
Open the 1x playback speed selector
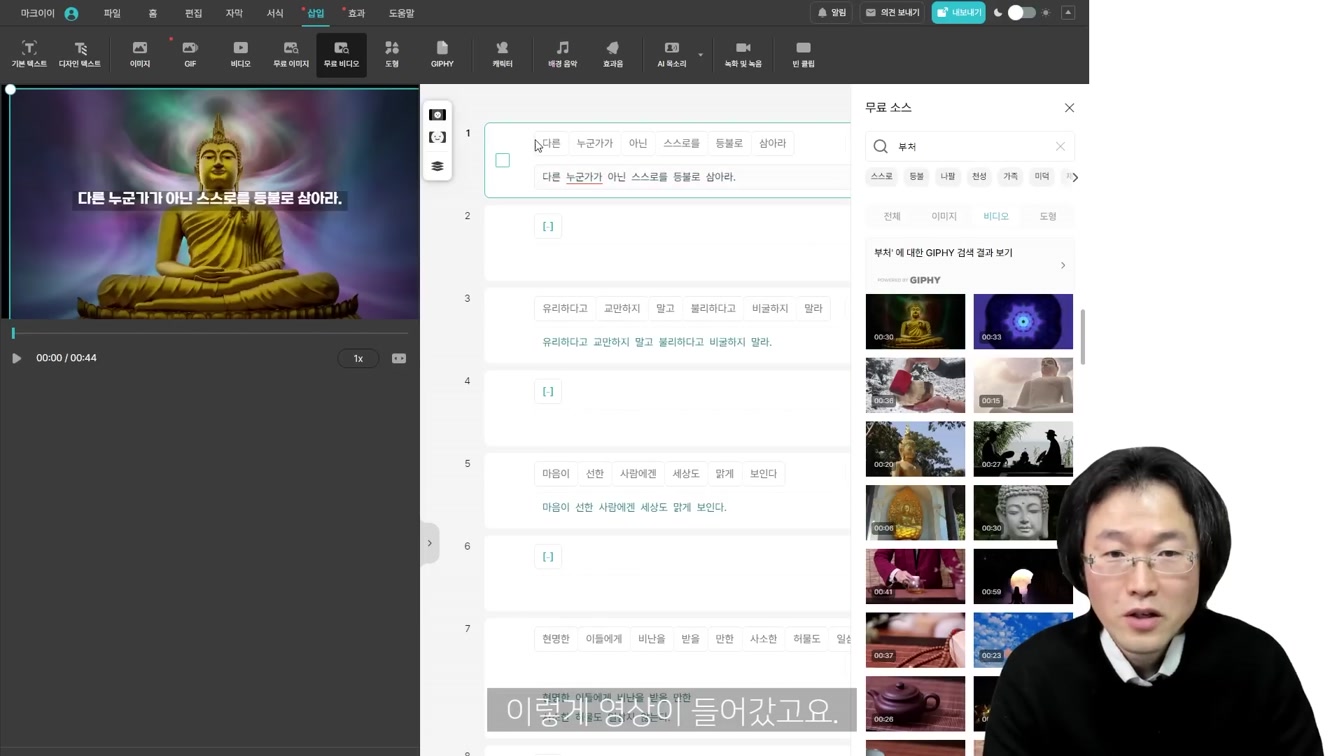click(358, 358)
